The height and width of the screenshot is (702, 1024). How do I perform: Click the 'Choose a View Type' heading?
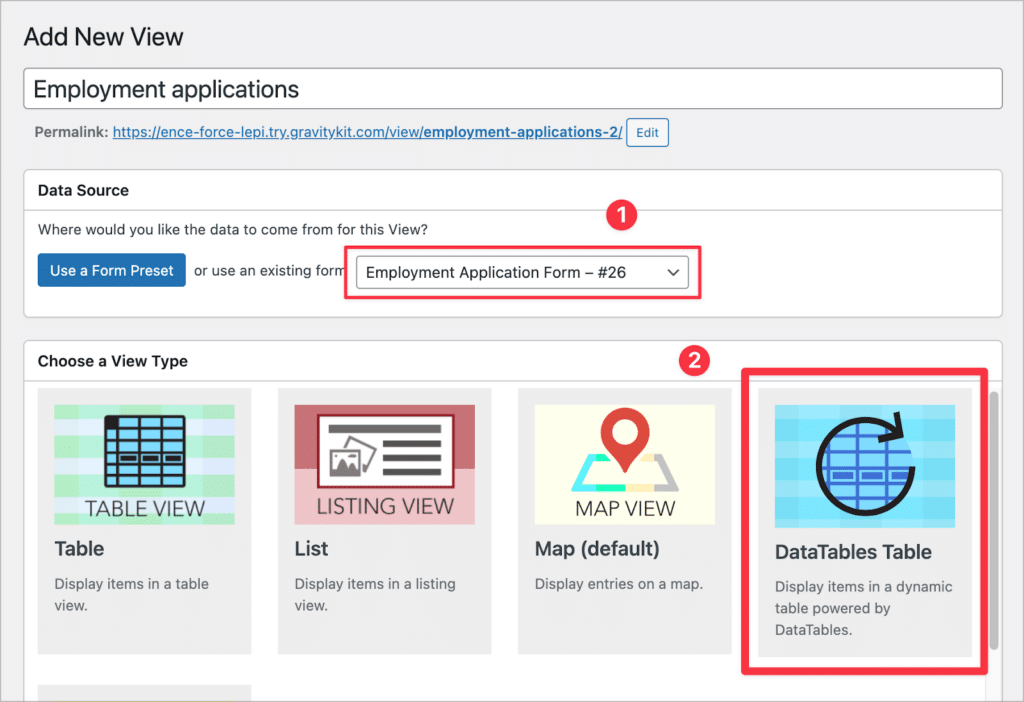[x=112, y=361]
